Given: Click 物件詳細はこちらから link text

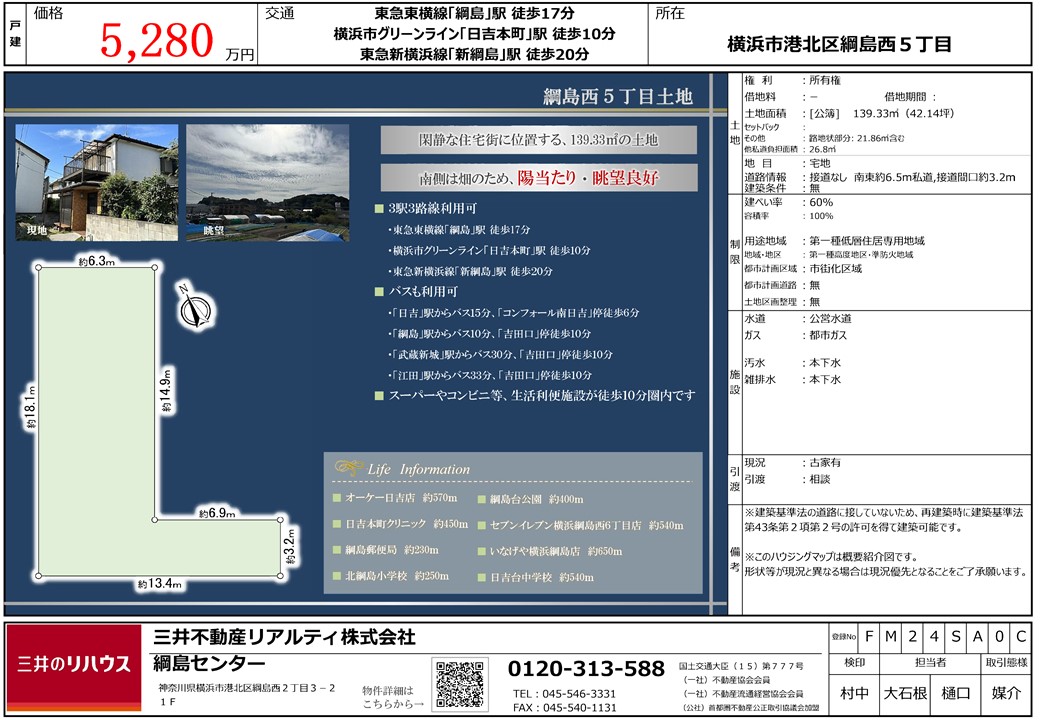Looking at the screenshot, I should pyautogui.click(x=391, y=697).
